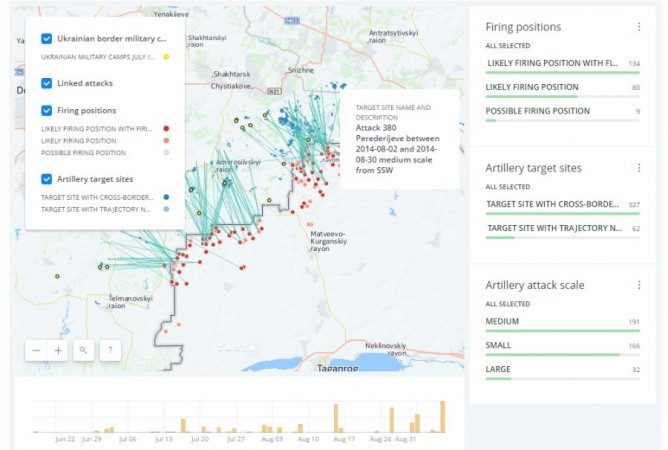Viewport: 668px width, 450px height.
Task: Open Artillery target sites widget options menu
Action: pos(639,168)
